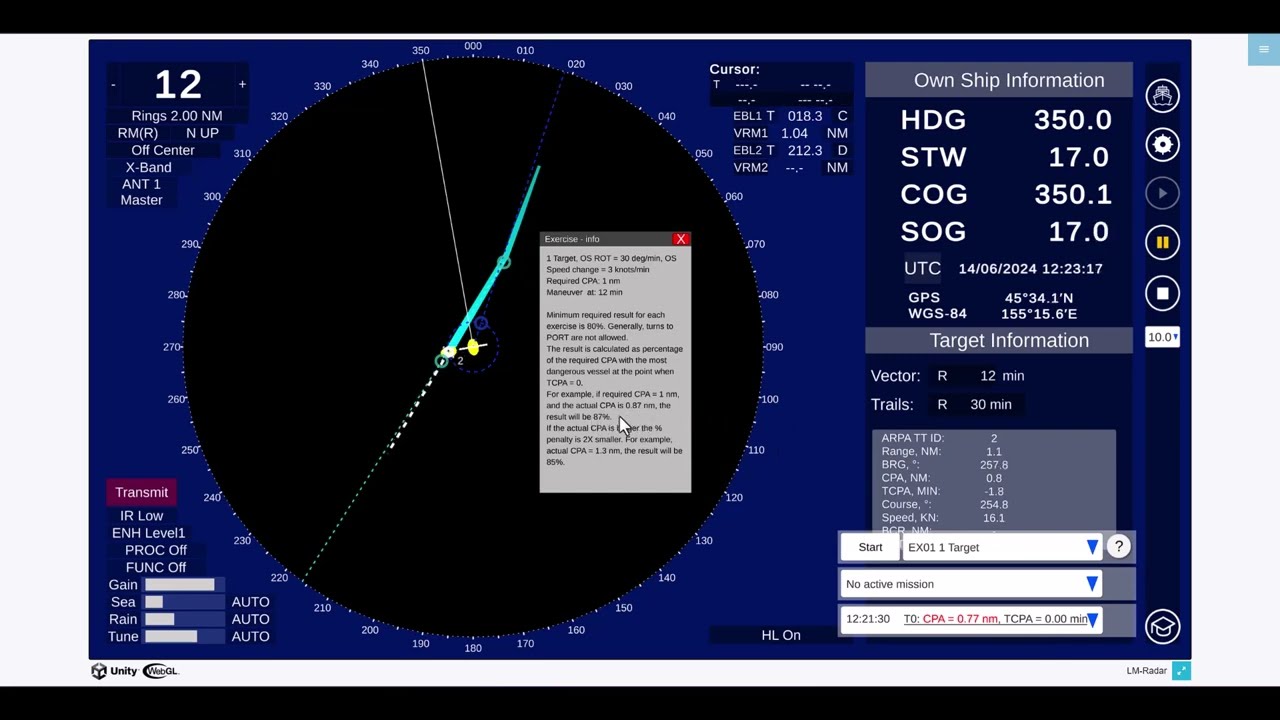Viewport: 1280px width, 720px height.
Task: Toggle FUNC Off setting
Action: [x=155, y=567]
